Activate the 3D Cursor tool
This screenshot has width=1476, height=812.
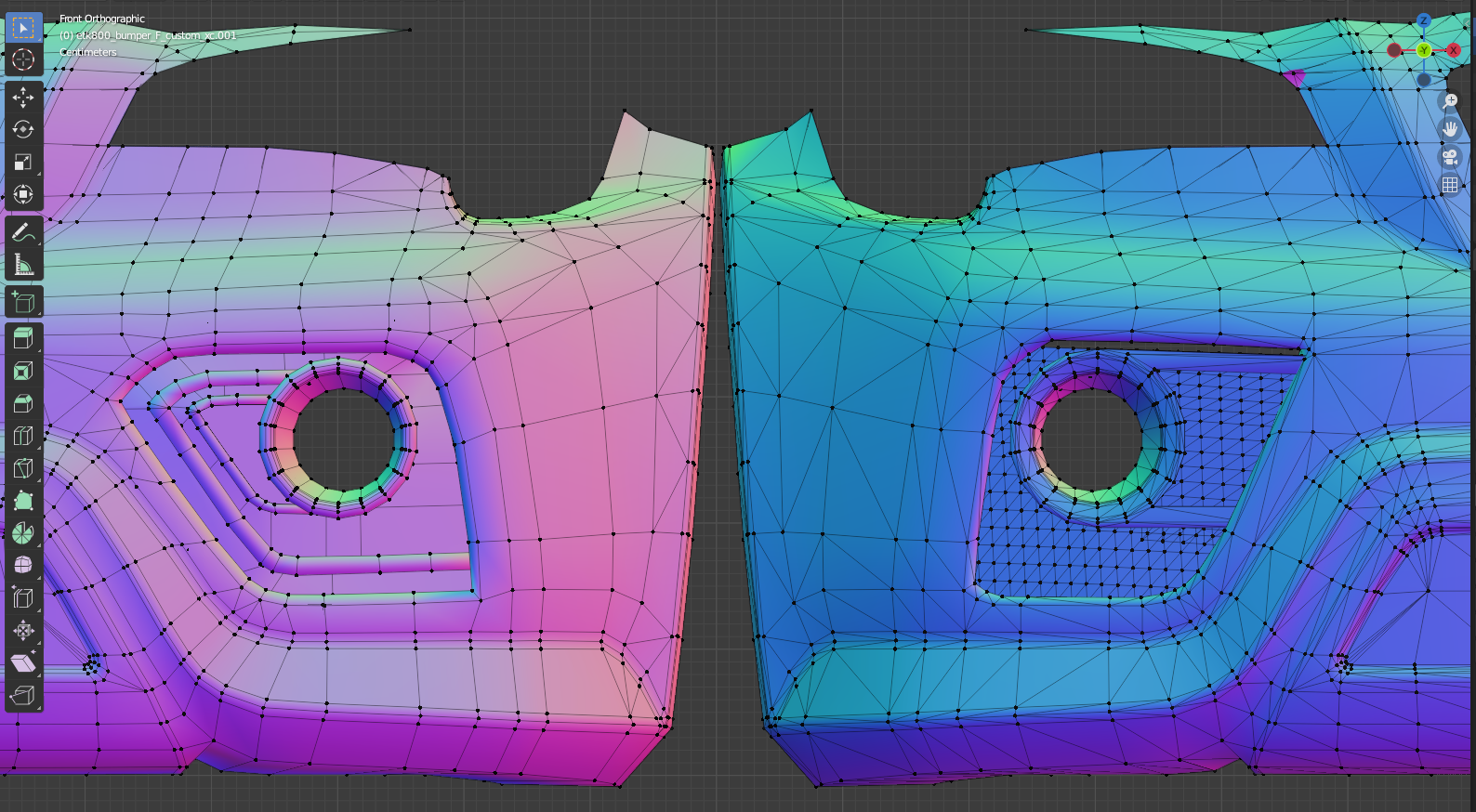(23, 59)
